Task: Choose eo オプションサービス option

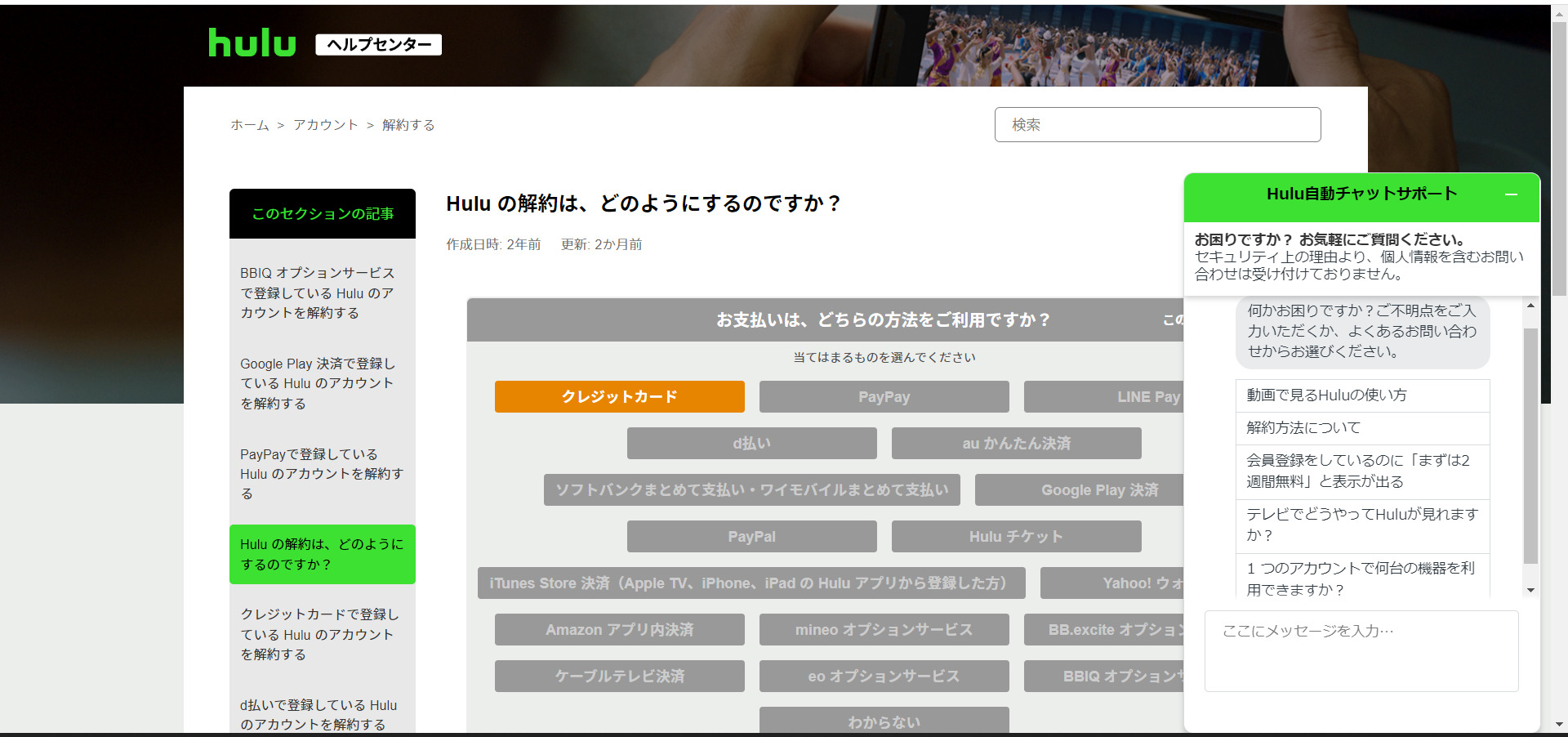Action: [884, 676]
